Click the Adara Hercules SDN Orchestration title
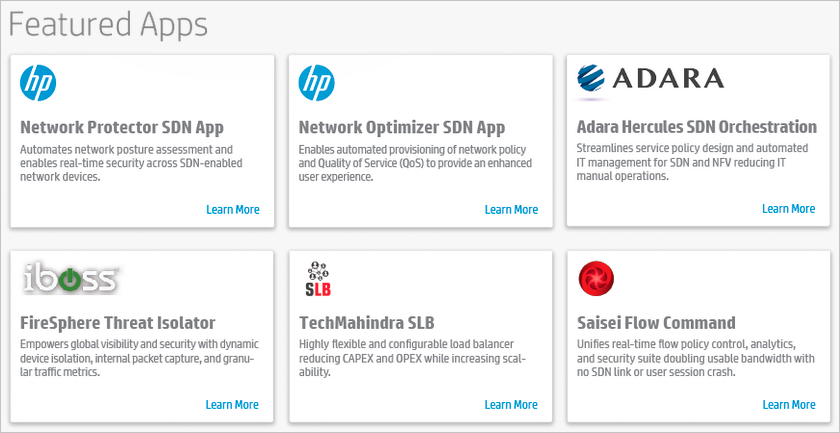 pos(697,128)
